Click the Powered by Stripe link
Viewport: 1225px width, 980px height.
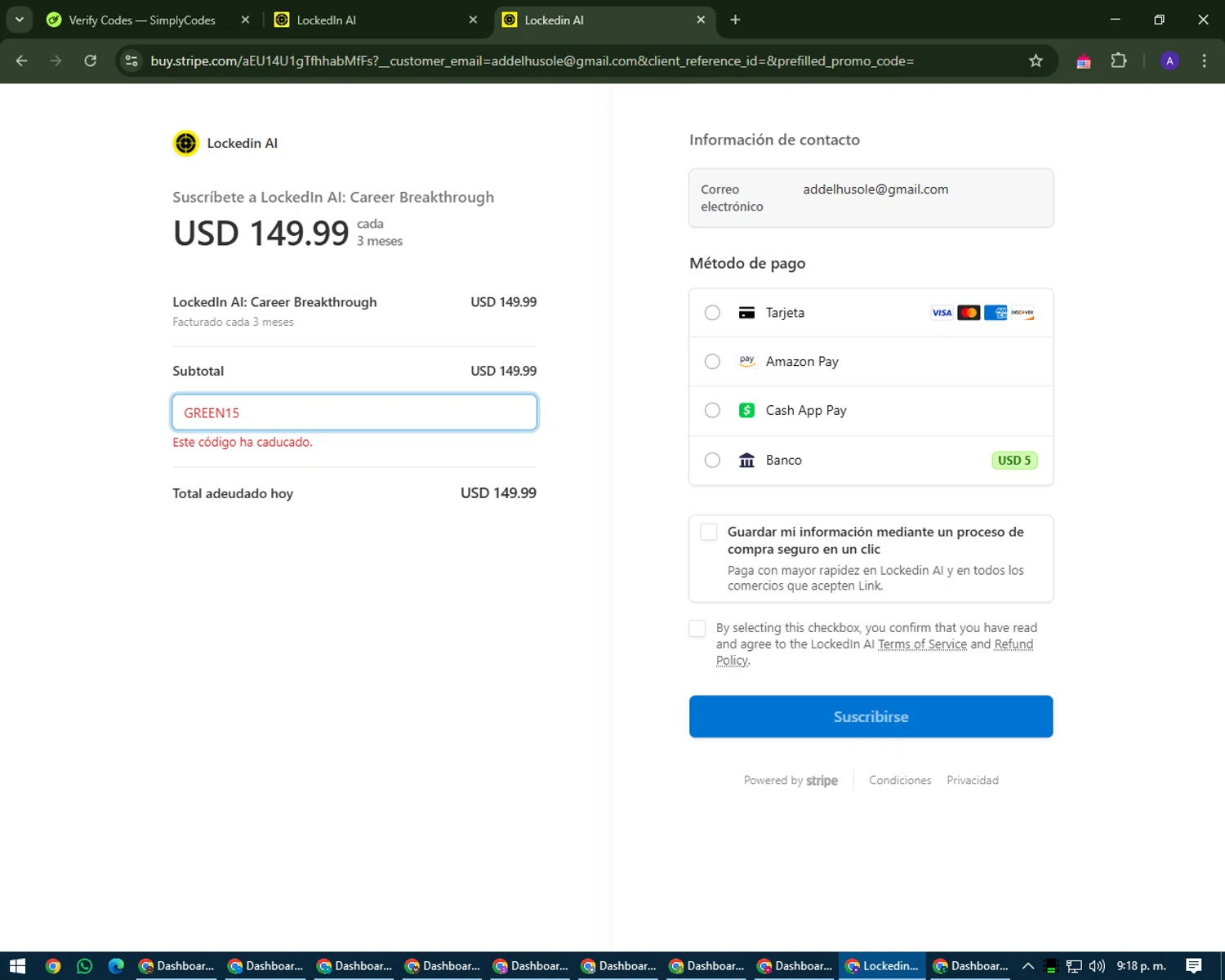tap(791, 781)
